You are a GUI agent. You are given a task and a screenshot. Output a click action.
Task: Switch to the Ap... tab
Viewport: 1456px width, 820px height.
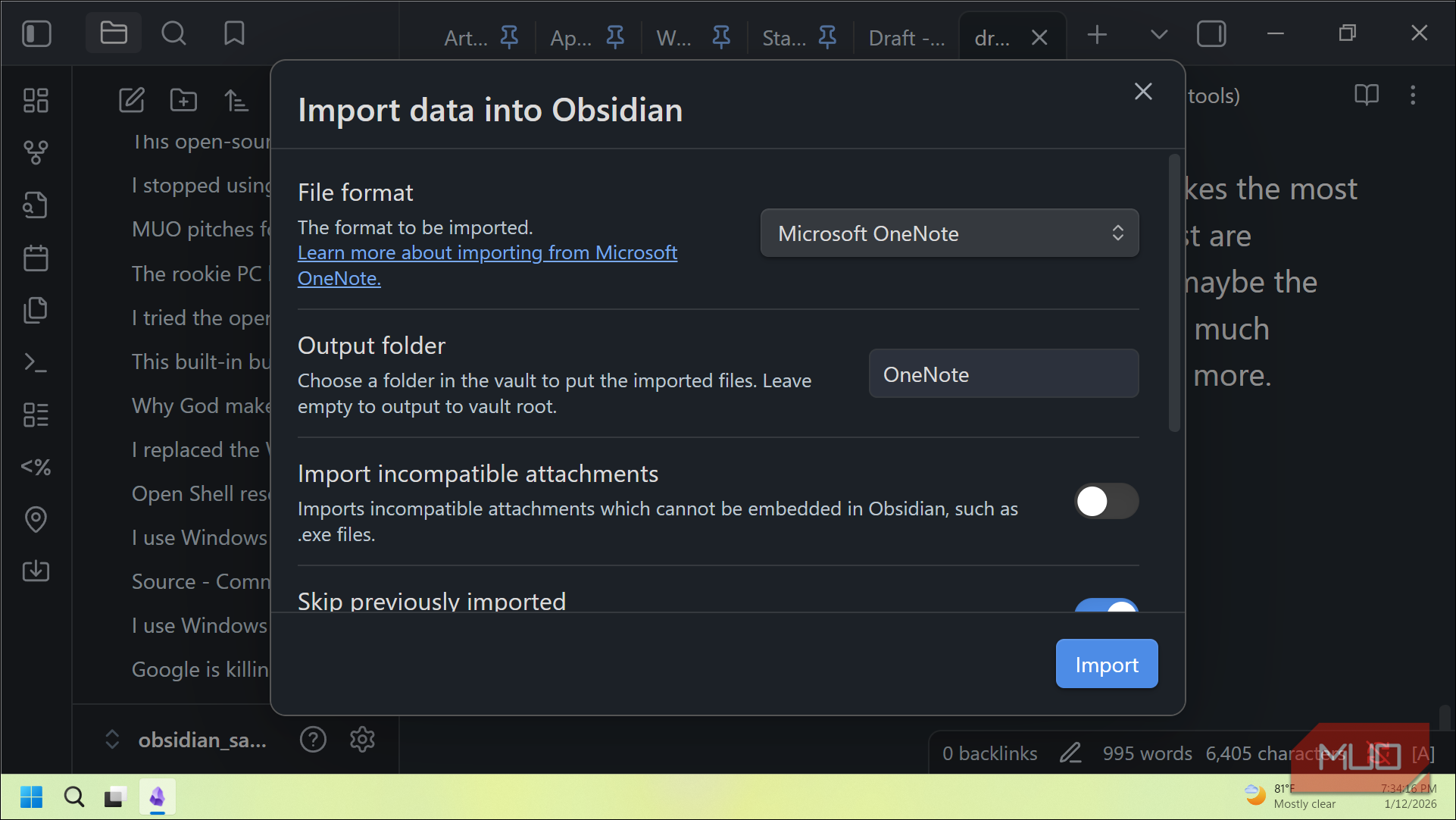click(x=571, y=37)
